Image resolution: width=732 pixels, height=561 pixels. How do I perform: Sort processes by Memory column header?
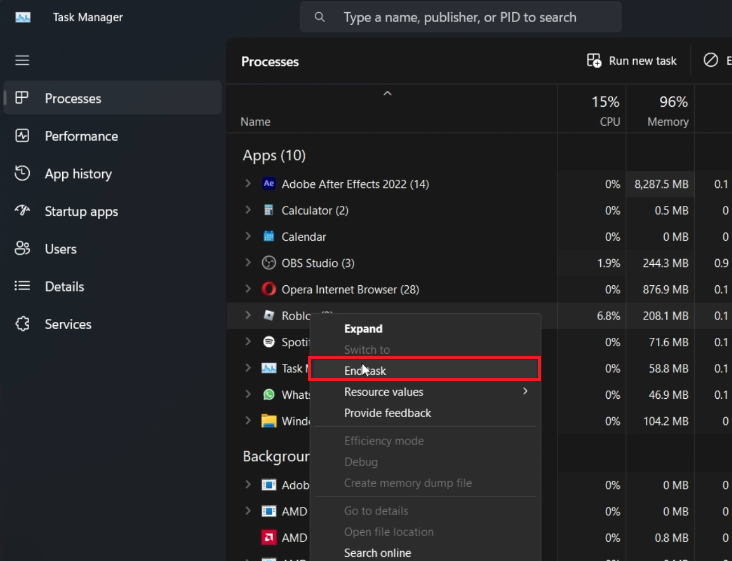click(x=667, y=111)
